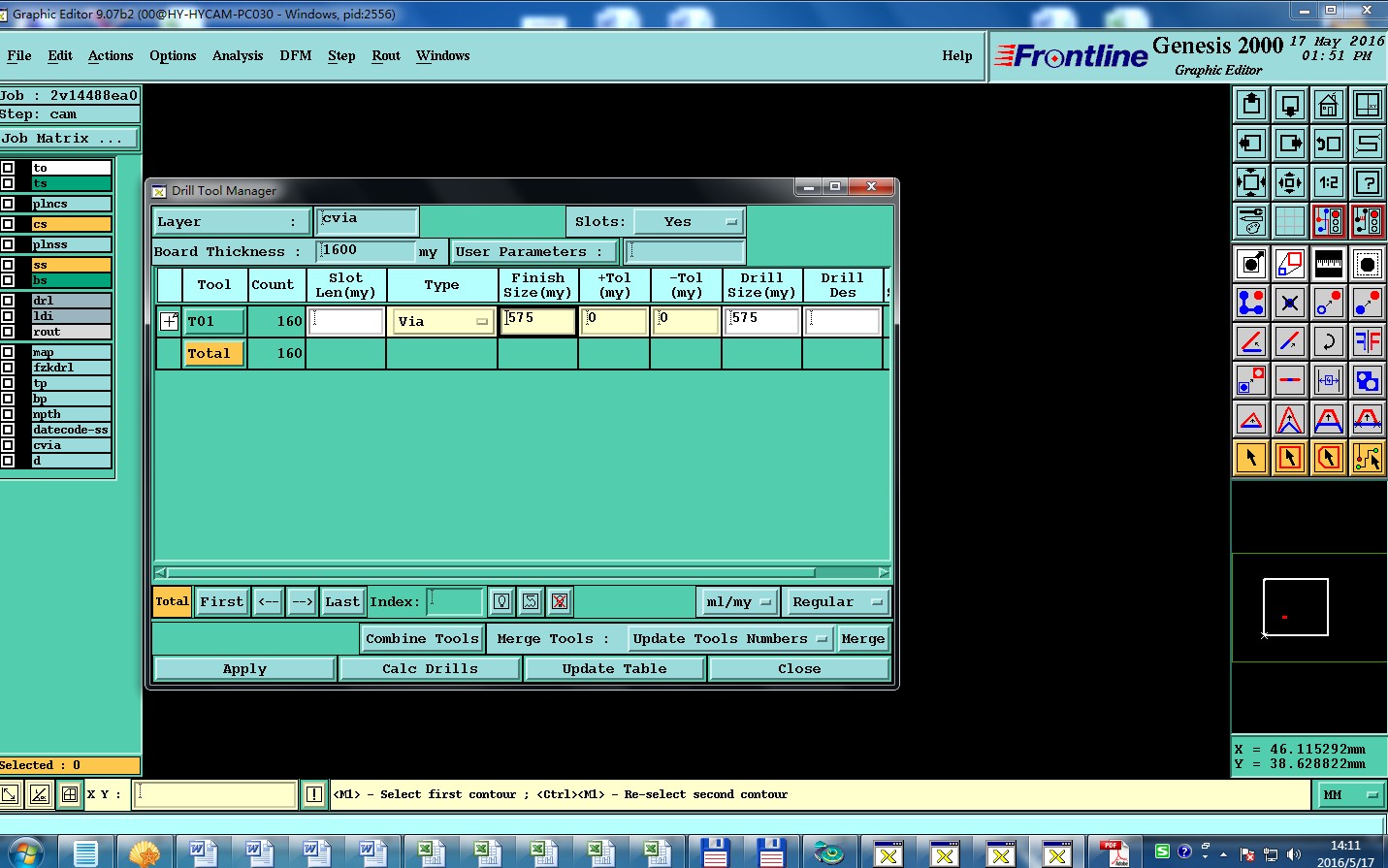Click the Apply button
The image size is (1388, 868).
tap(244, 668)
